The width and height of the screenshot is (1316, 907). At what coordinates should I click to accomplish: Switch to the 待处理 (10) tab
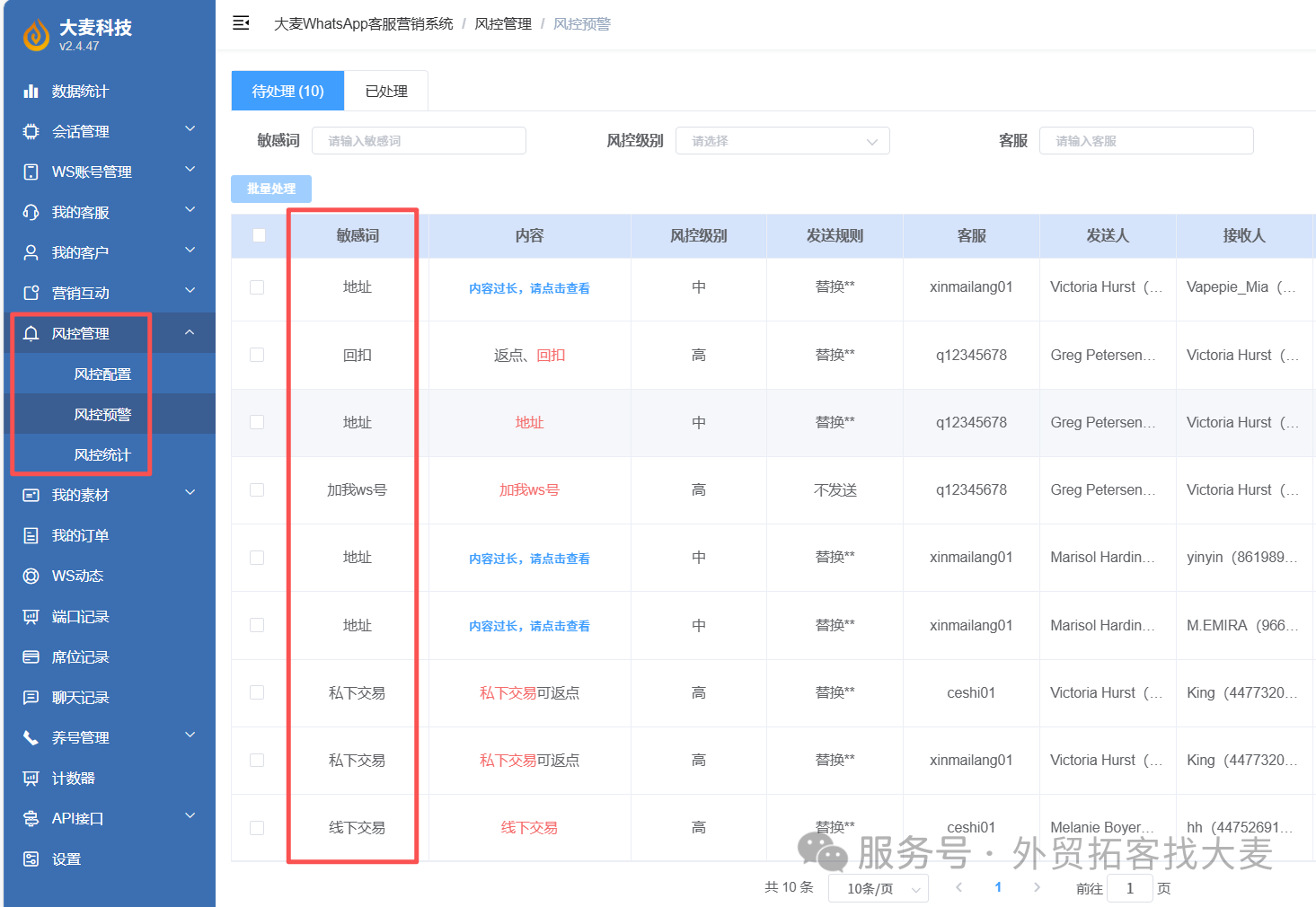[x=287, y=91]
